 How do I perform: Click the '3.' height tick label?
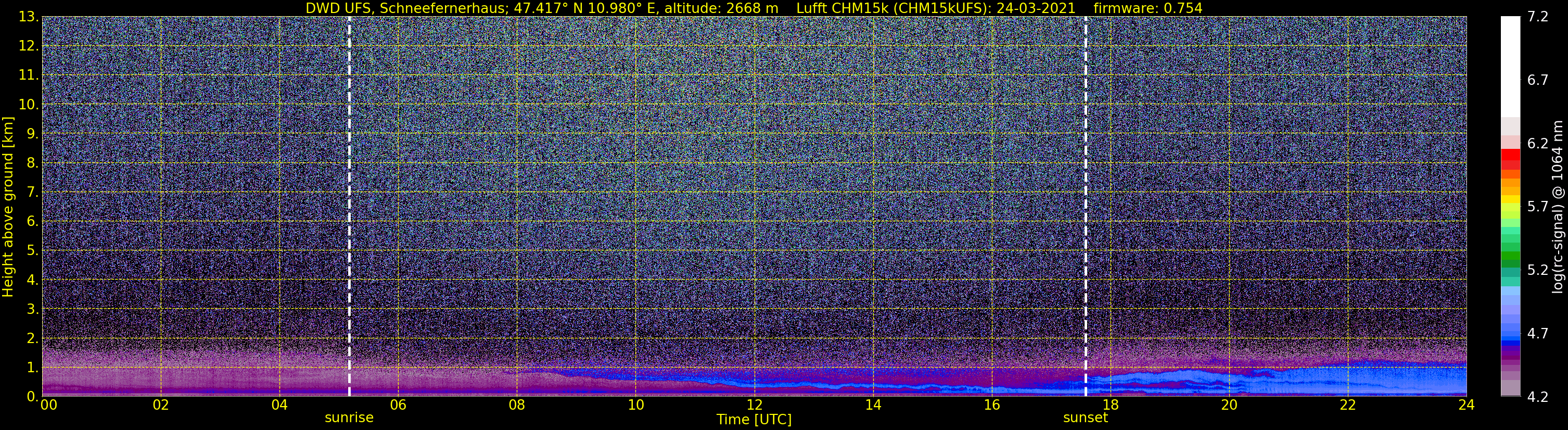click(32, 309)
